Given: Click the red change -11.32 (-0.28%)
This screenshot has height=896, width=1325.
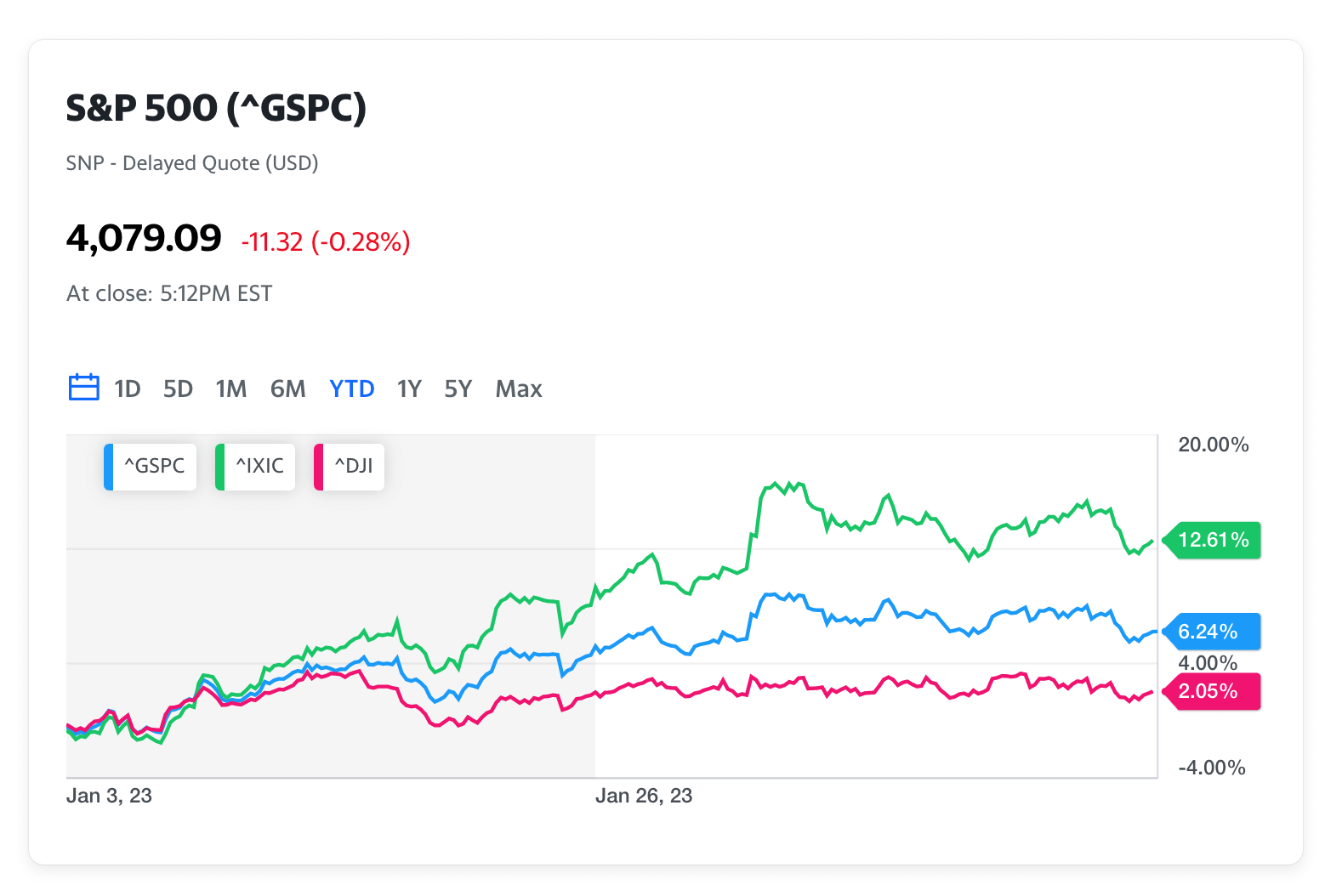Looking at the screenshot, I should [326, 242].
